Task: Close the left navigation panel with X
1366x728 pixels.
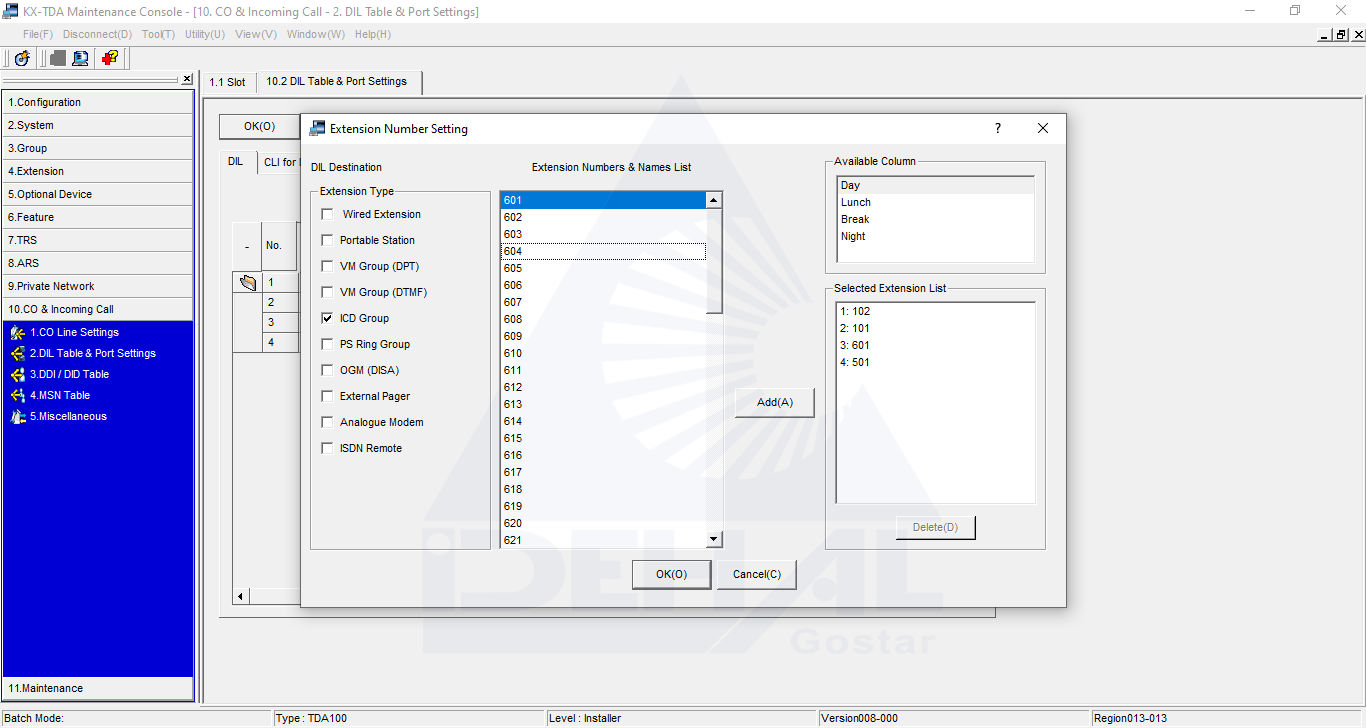Action: (187, 79)
